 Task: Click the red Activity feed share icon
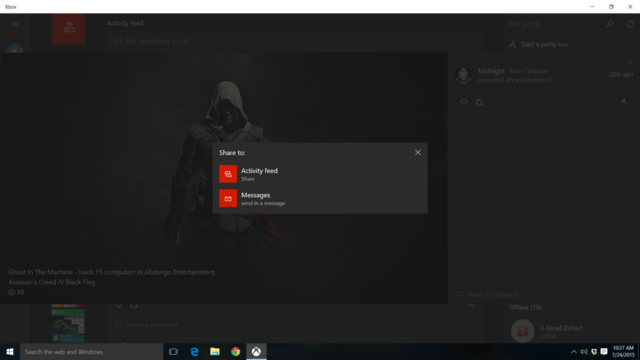(228, 174)
